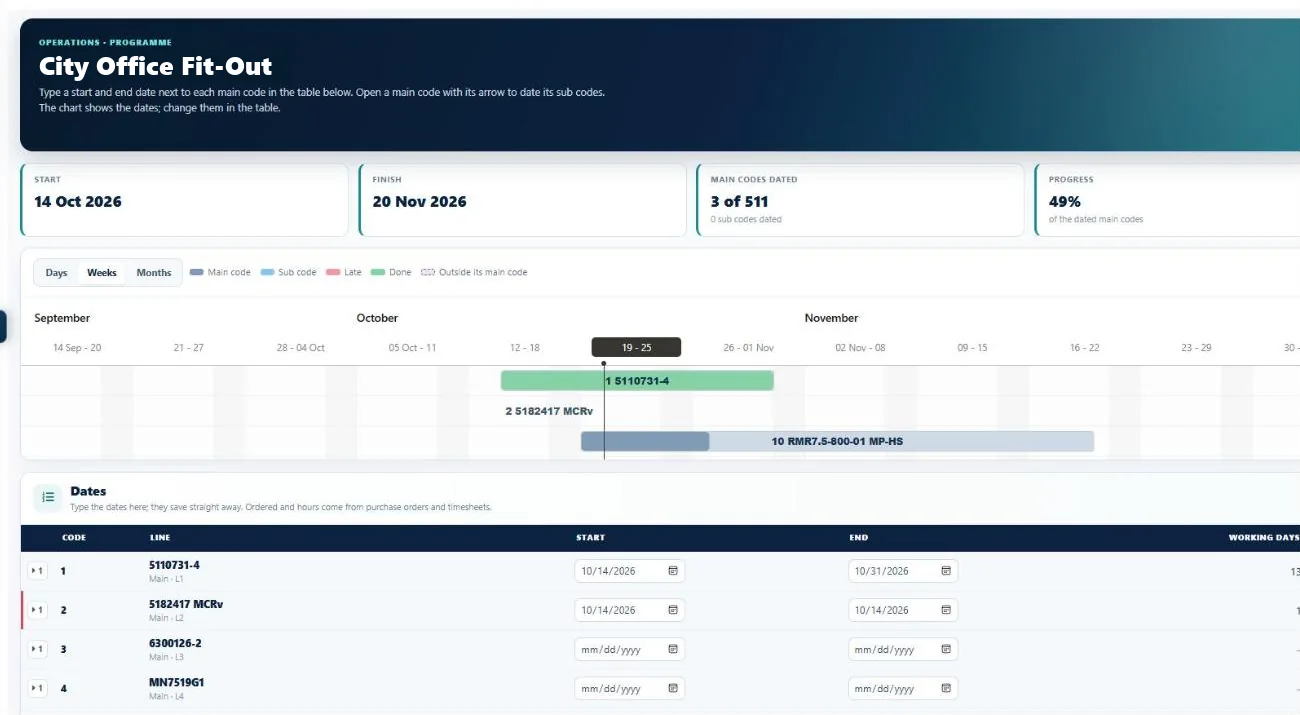Open calendar picker for 5110731-4 start date
Viewport: 1300px width, 715px height.
(x=673, y=571)
